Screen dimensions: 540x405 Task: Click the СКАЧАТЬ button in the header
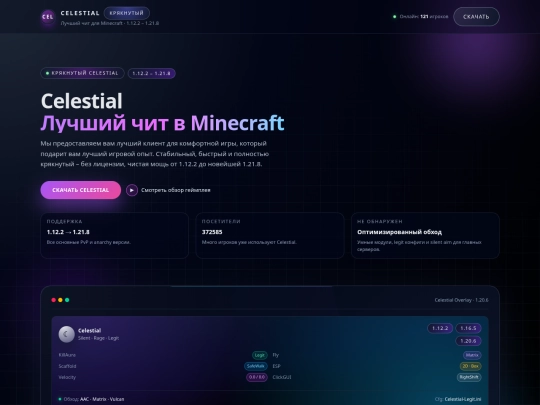(476, 17)
